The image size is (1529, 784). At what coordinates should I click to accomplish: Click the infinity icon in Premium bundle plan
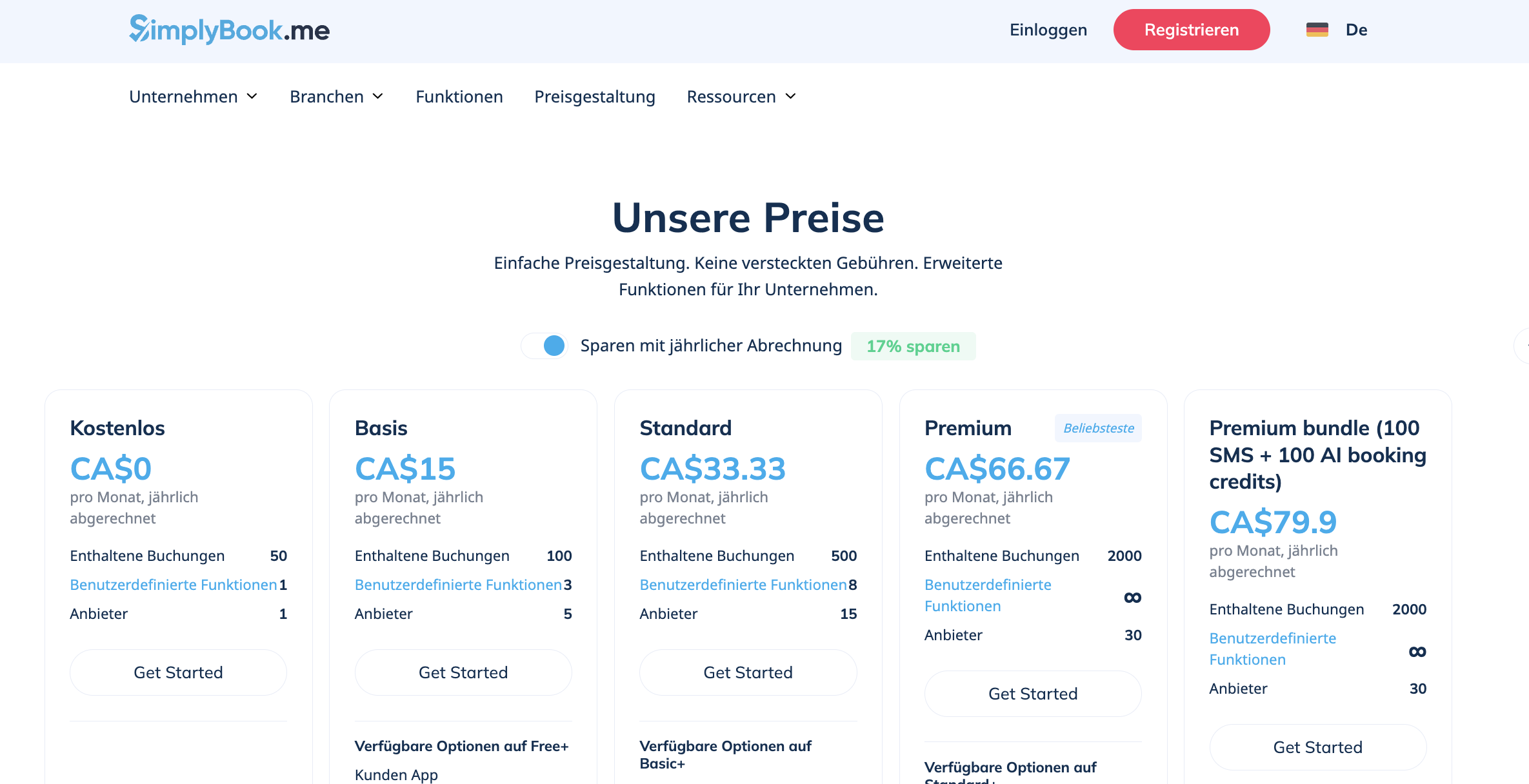tap(1417, 651)
